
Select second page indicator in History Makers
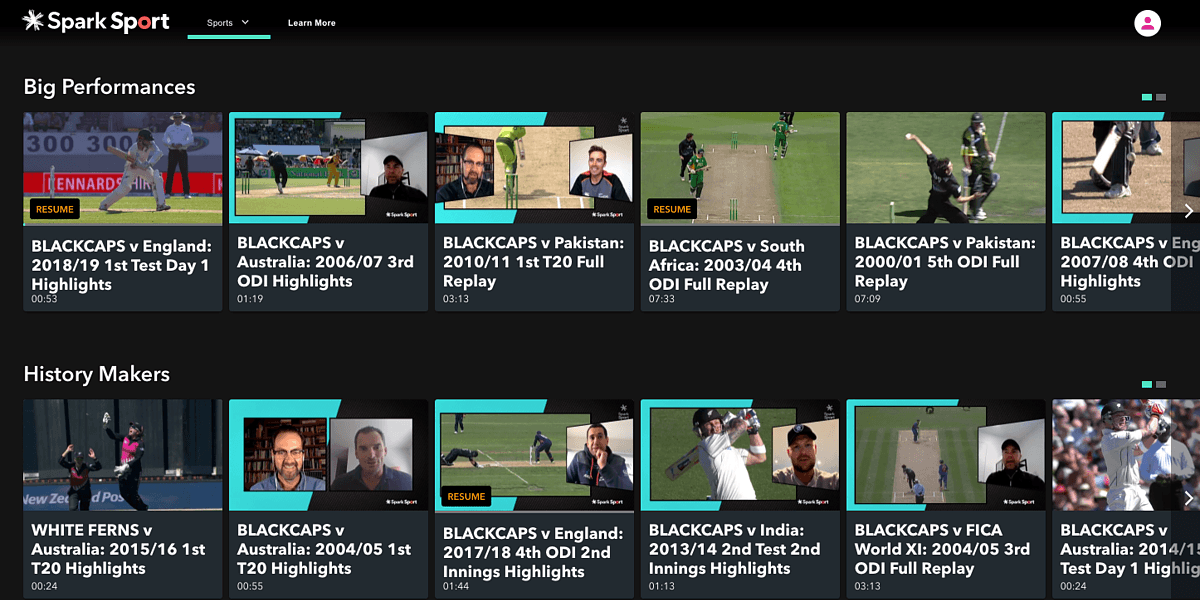pyautogui.click(x=1160, y=384)
